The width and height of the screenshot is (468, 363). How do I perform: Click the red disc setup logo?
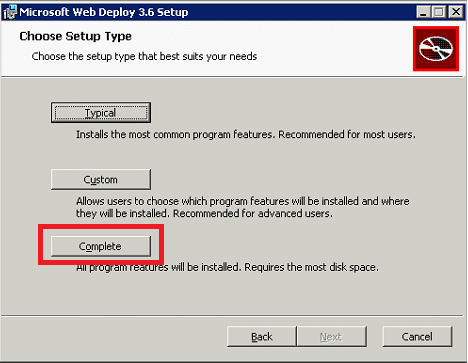pyautogui.click(x=436, y=49)
